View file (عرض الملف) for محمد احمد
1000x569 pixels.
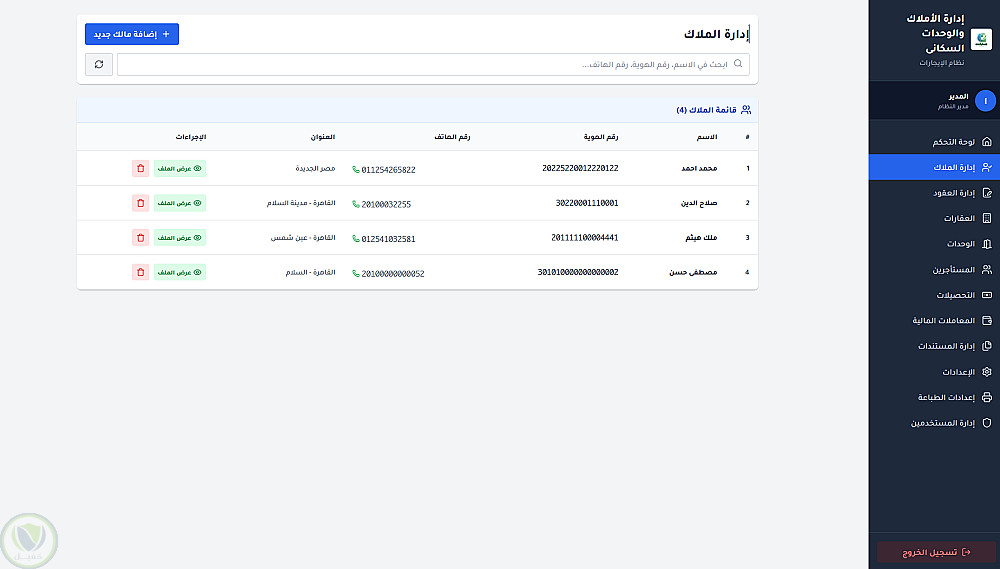180,169
